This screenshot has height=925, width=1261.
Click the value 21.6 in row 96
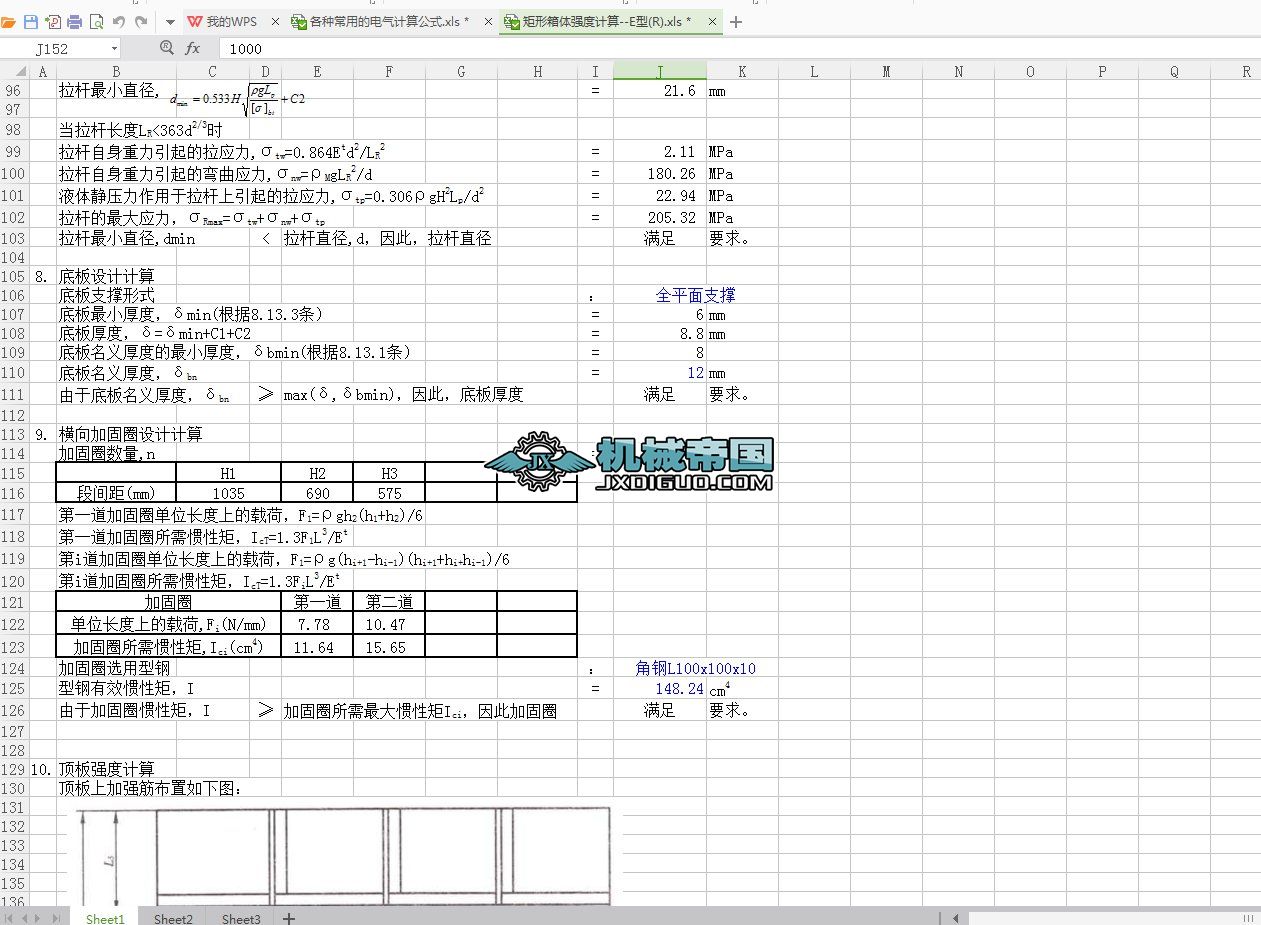[679, 90]
